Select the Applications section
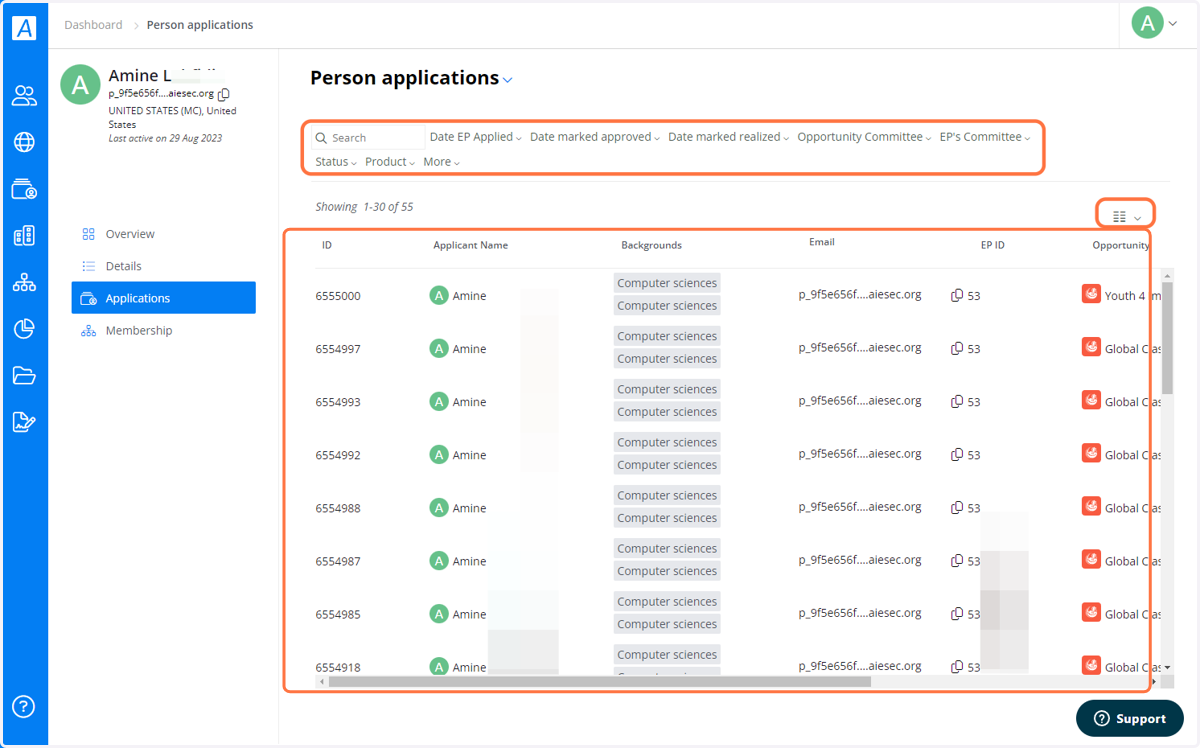Screen dimensions: 1200x748 pos(163,298)
